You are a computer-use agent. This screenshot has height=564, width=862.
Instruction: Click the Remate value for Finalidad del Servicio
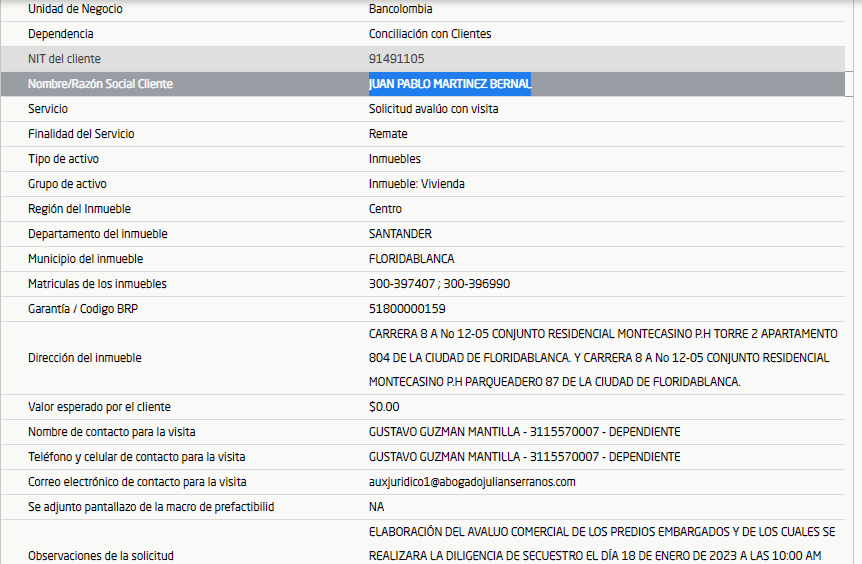pyautogui.click(x=388, y=134)
